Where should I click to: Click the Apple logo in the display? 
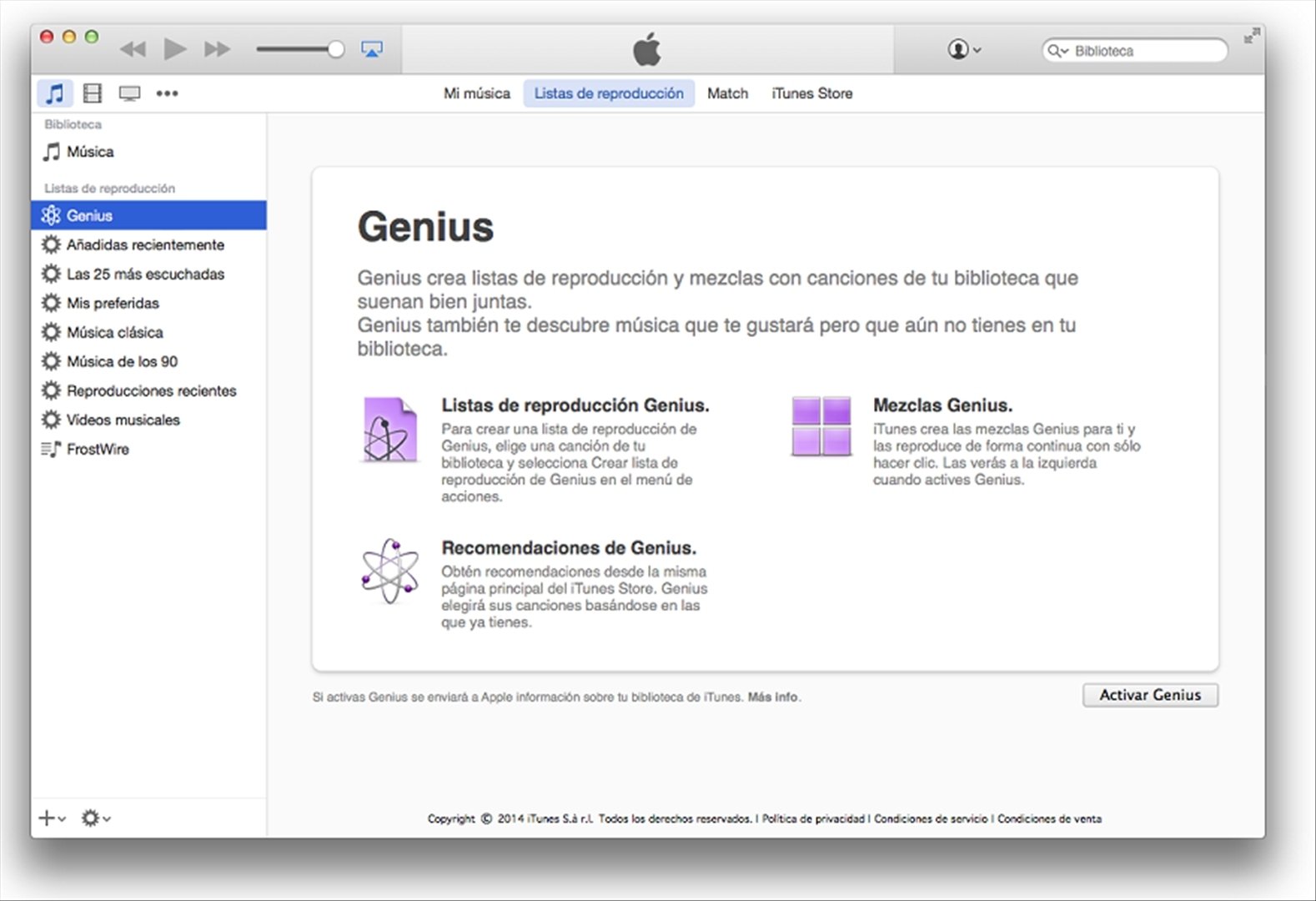pos(647,49)
